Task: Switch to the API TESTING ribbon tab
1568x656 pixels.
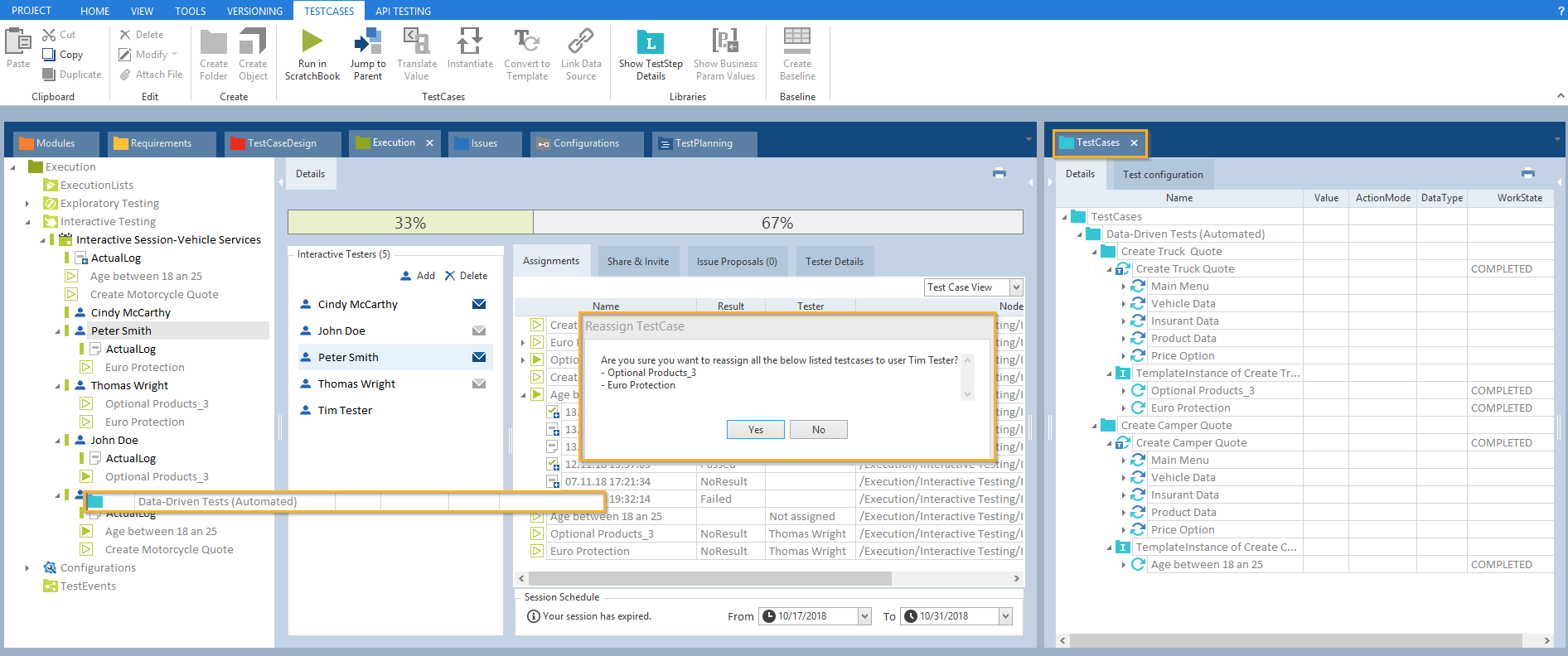Action: tap(403, 11)
